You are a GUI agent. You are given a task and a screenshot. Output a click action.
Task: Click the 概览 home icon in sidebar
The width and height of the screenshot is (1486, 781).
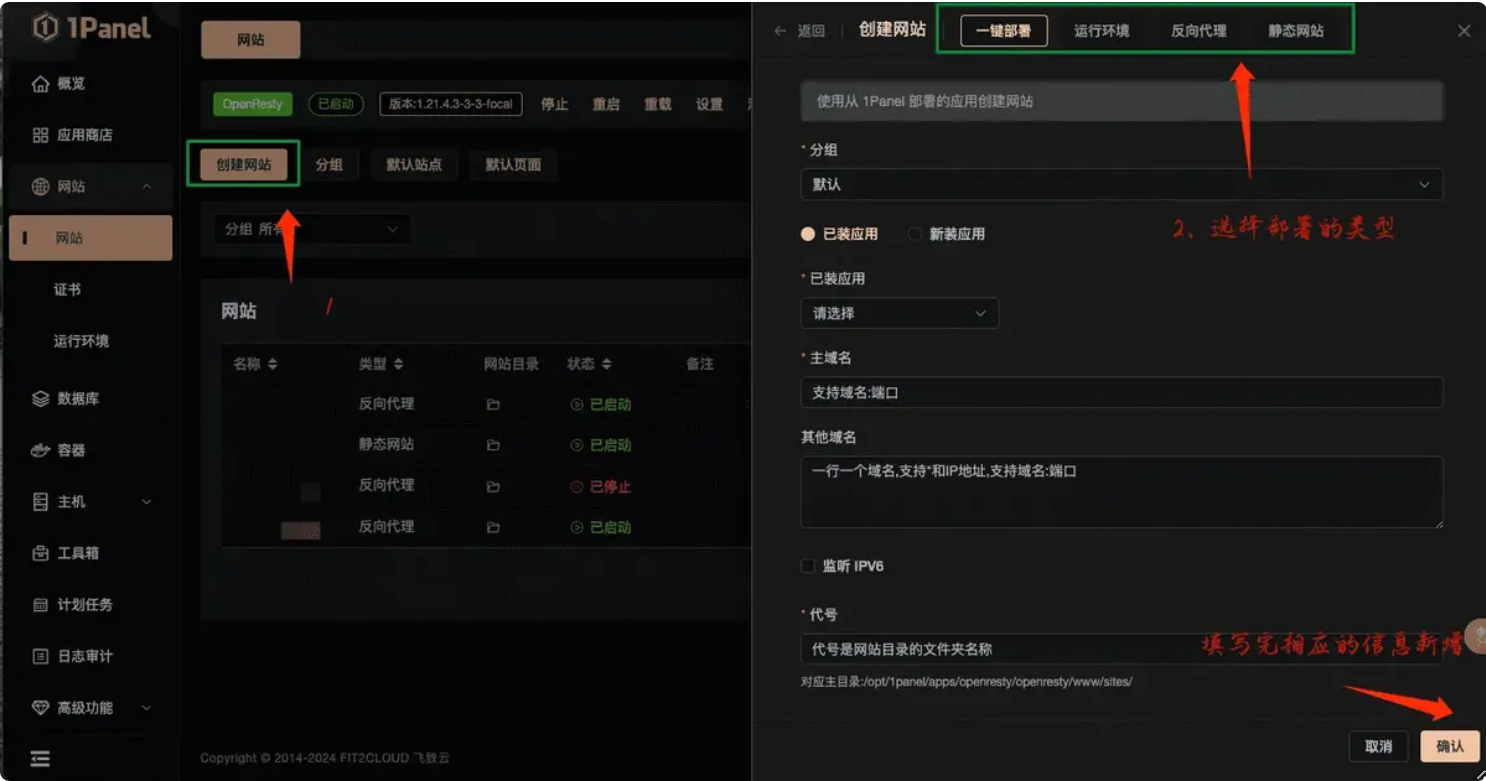40,84
